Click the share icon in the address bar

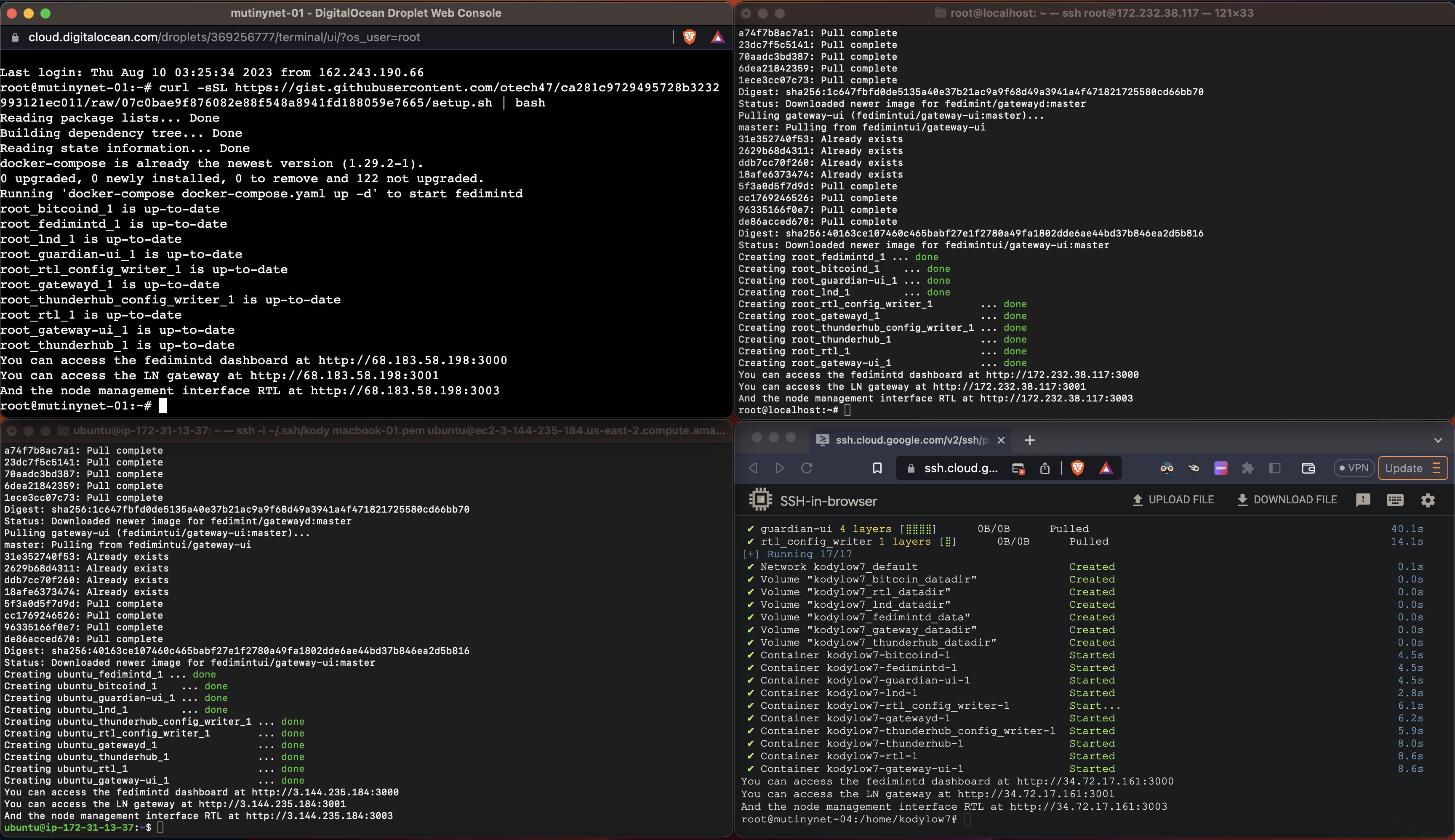click(1045, 468)
